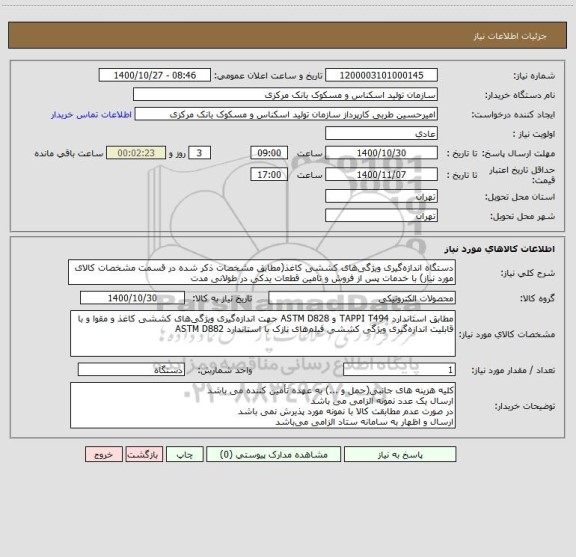Click label ساعت باقی مانده

tap(69, 153)
